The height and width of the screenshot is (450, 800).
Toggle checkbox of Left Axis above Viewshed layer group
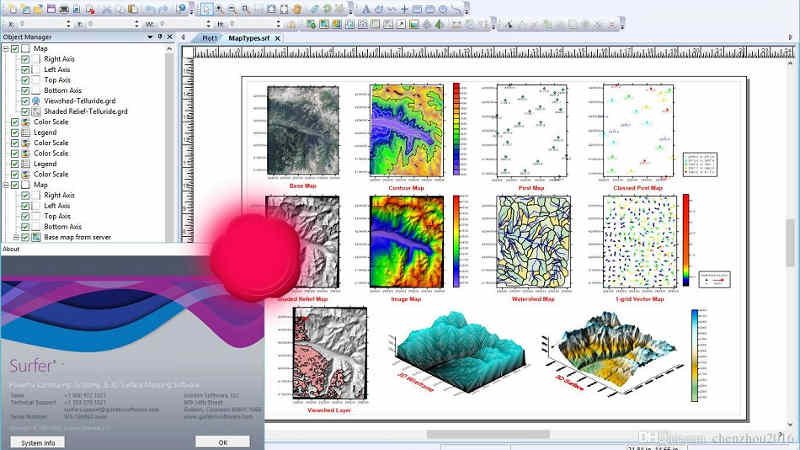26,69
